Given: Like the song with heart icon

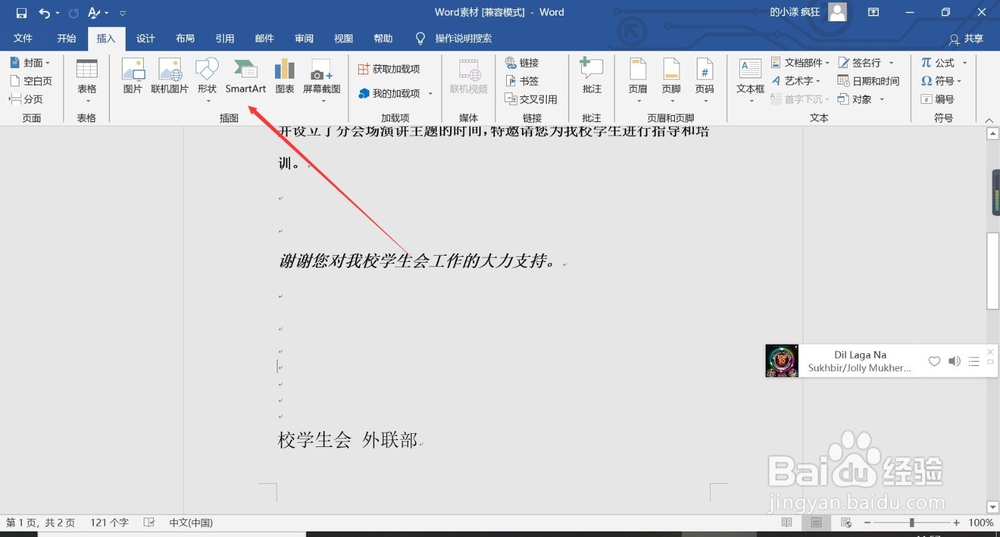Looking at the screenshot, I should click(934, 362).
